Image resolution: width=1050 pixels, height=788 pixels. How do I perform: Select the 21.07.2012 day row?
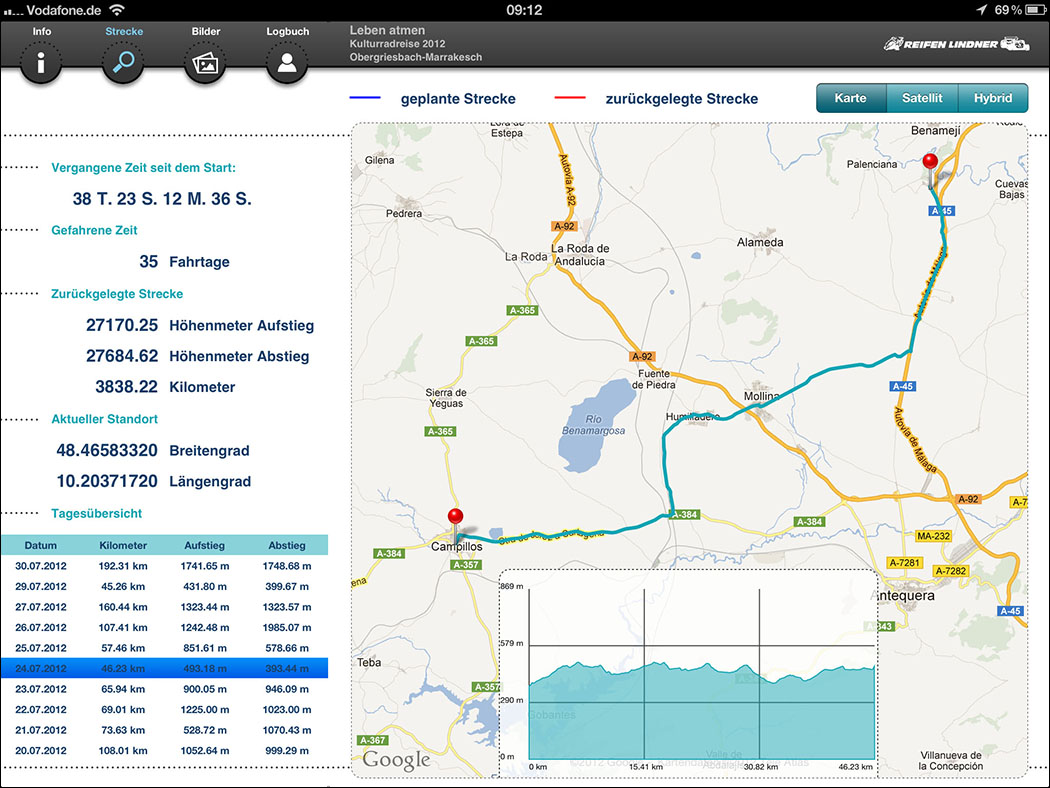pyautogui.click(x=164, y=730)
